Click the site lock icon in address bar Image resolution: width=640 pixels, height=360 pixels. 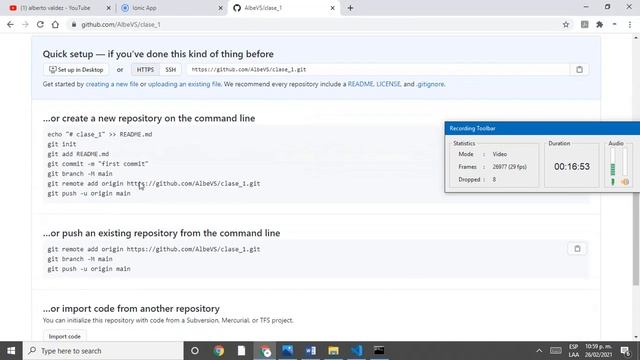click(x=73, y=24)
